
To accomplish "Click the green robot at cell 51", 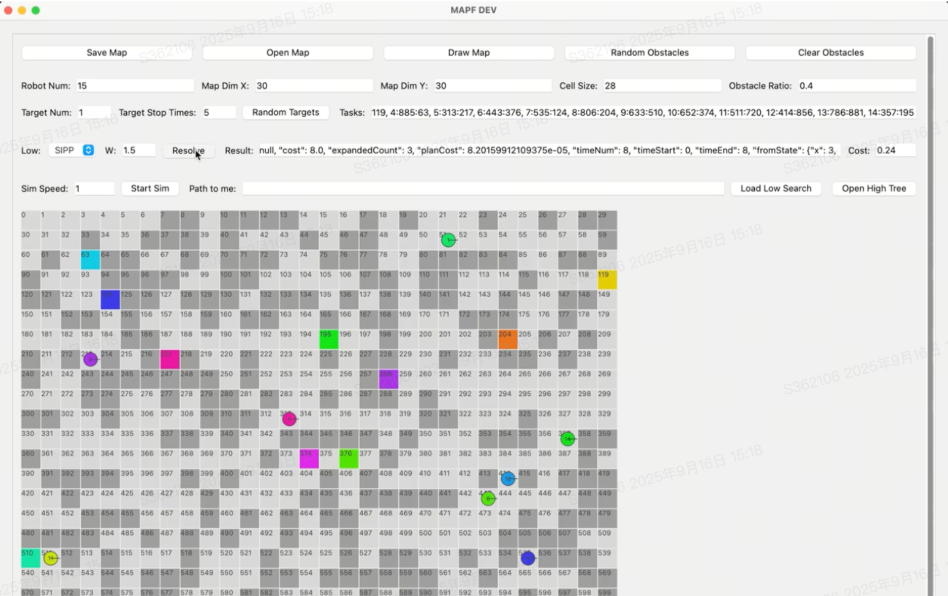I will point(448,240).
